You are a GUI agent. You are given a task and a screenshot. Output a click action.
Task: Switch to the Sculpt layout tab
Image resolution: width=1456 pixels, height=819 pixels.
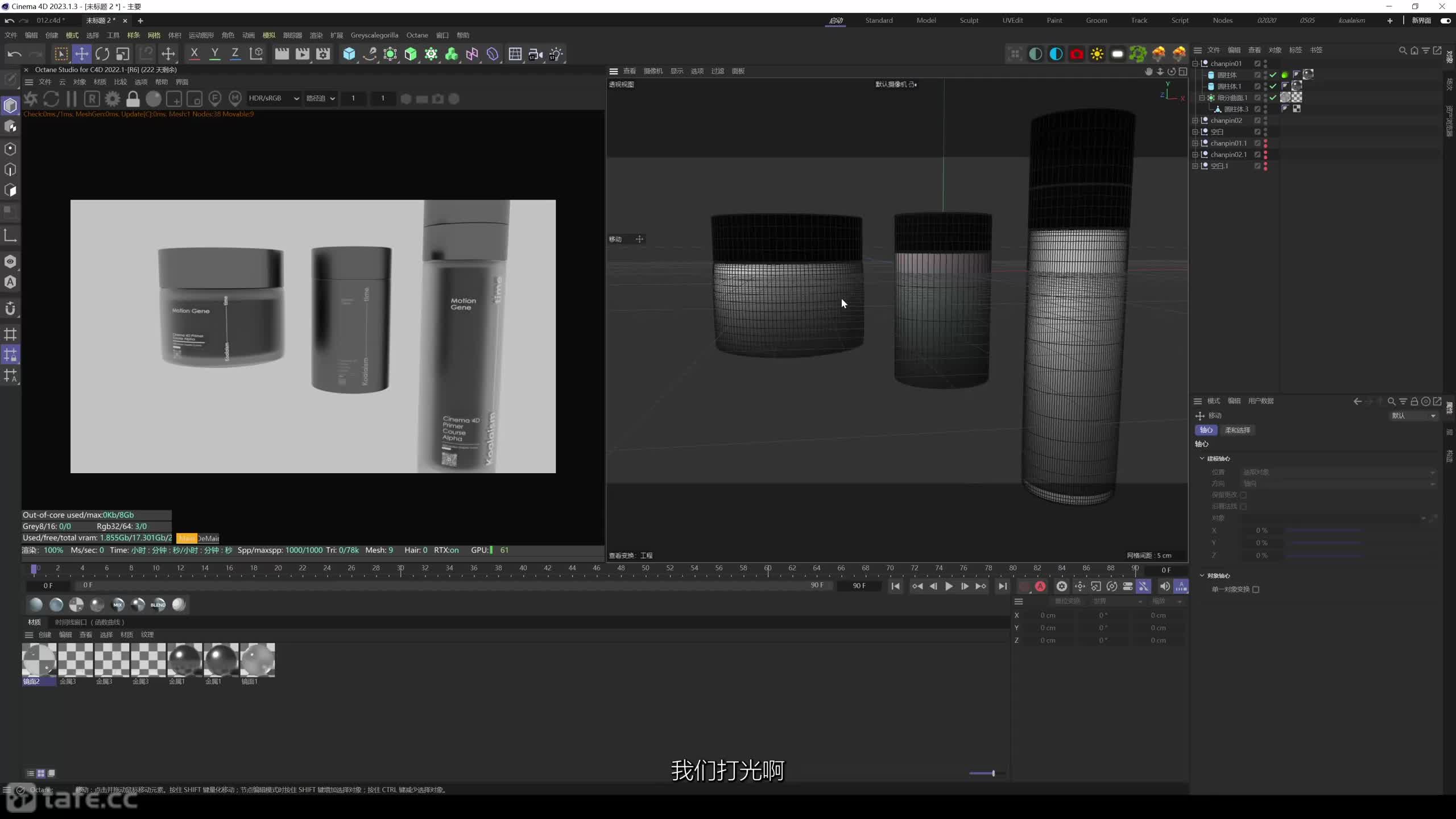tap(969, 20)
